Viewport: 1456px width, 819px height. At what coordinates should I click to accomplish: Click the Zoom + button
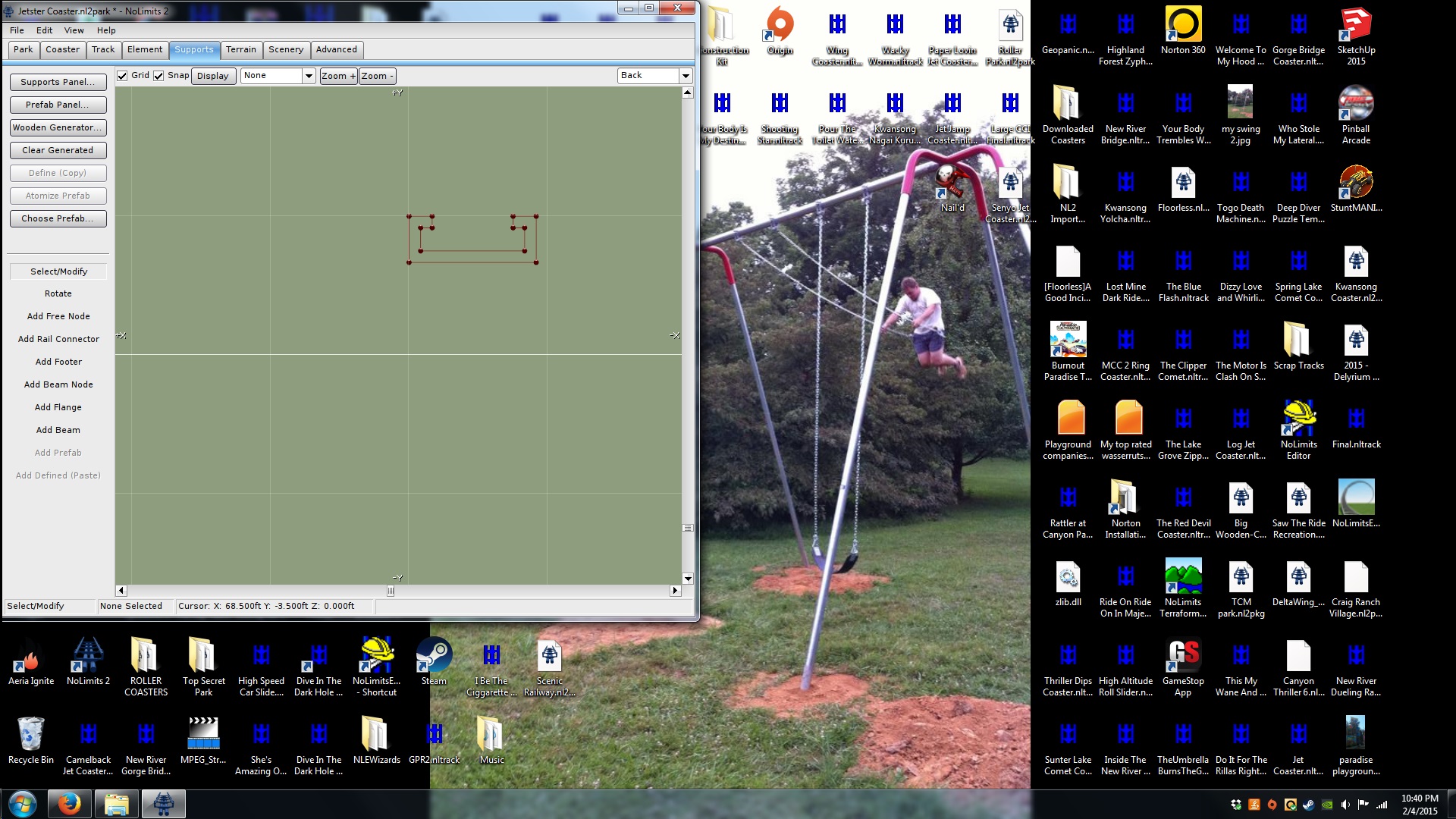tap(337, 76)
